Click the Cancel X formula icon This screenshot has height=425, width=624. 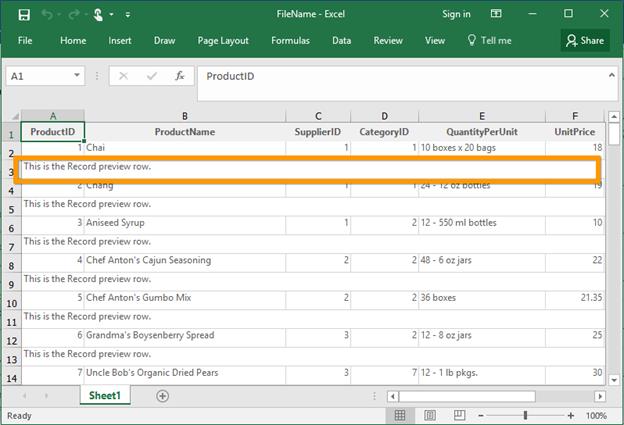pos(123,76)
